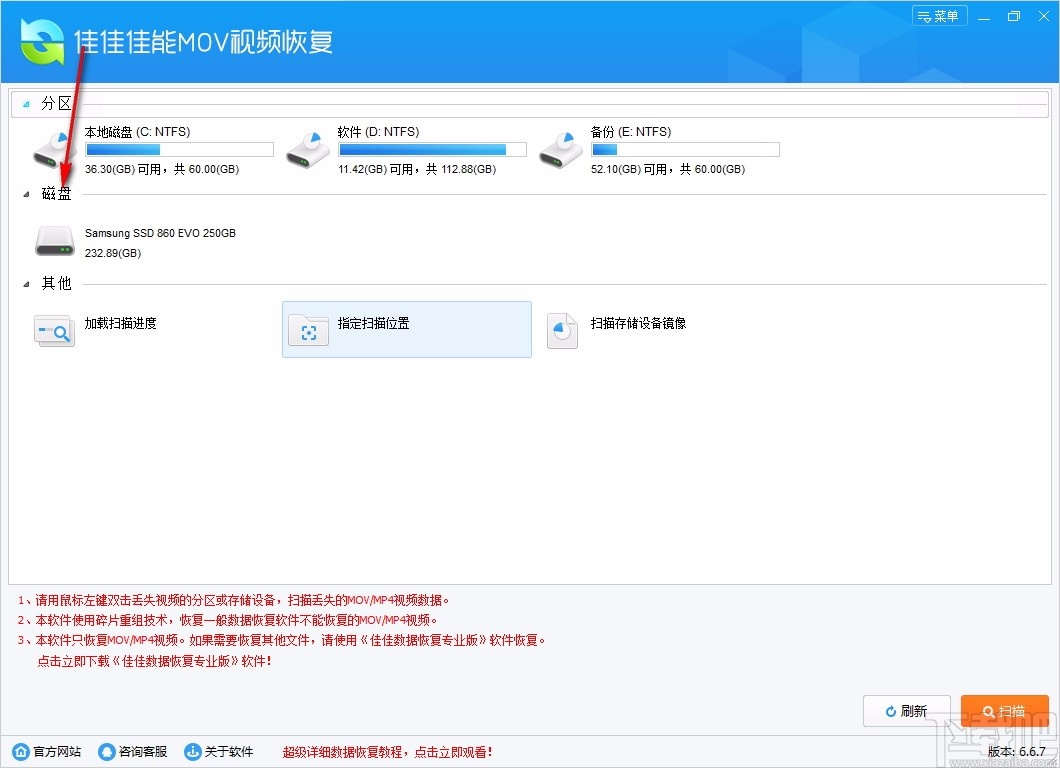Select the 软件 (D:) drive icon

(x=307, y=148)
